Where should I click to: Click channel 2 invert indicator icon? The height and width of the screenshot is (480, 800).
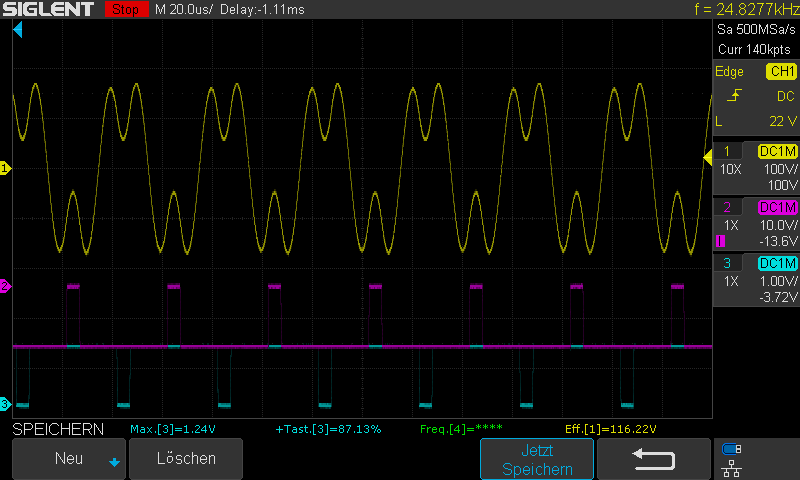coord(720,241)
